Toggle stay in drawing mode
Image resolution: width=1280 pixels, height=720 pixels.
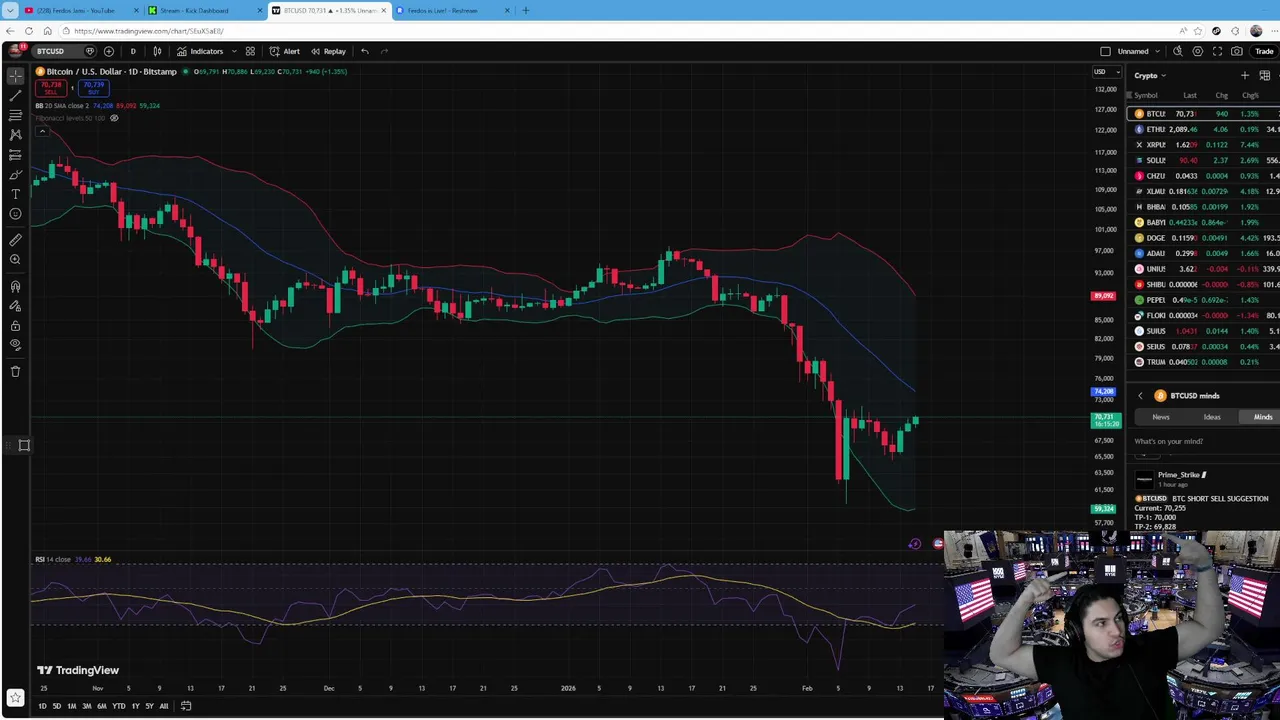click(15, 306)
